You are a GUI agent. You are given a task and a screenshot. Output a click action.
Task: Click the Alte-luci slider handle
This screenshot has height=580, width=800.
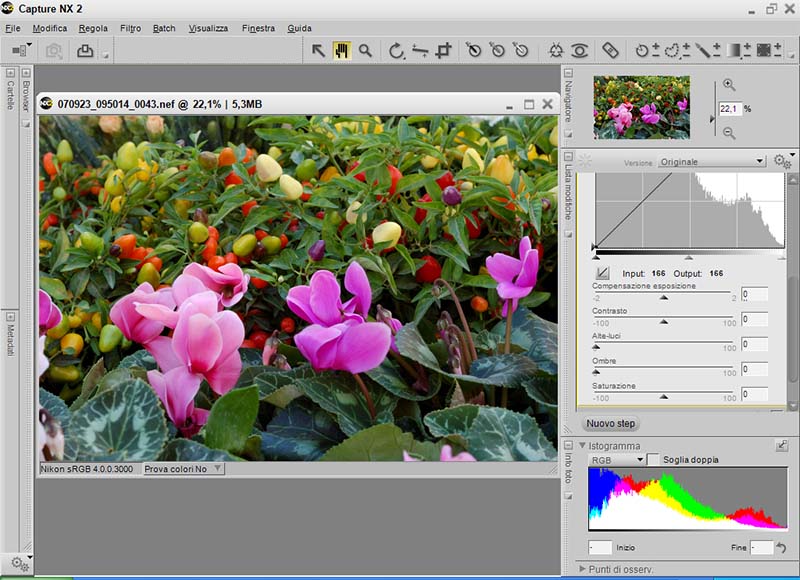596,347
